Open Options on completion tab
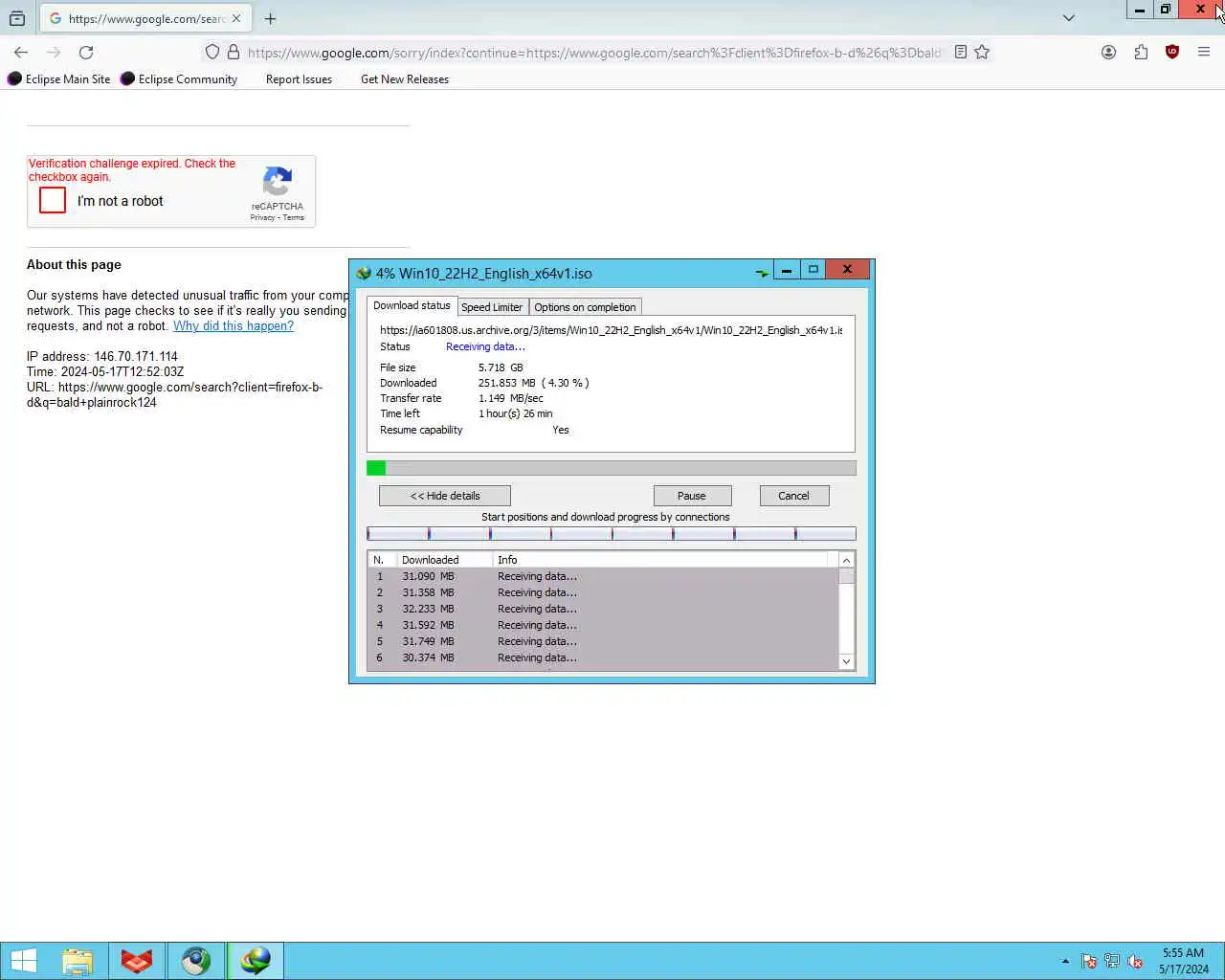The width and height of the screenshot is (1225, 980). point(585,307)
